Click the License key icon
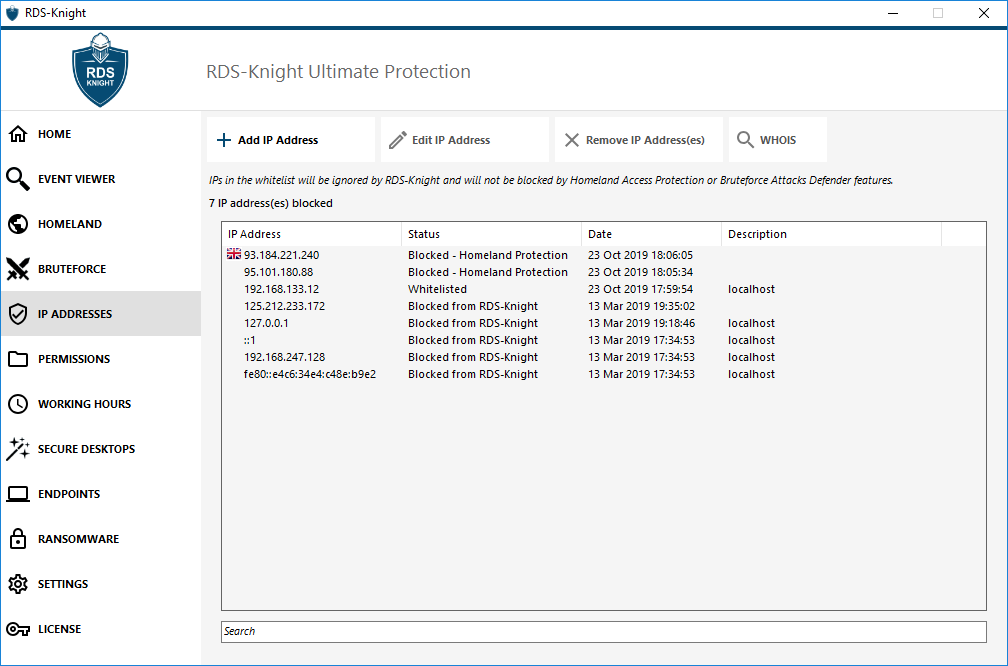 (18, 629)
